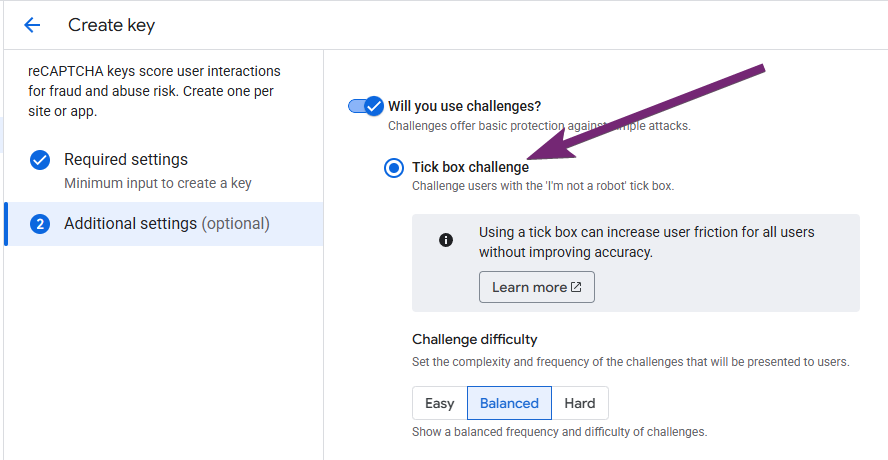Click the 'Tick box challenge' label text
Image resolution: width=888 pixels, height=460 pixels.
click(470, 167)
